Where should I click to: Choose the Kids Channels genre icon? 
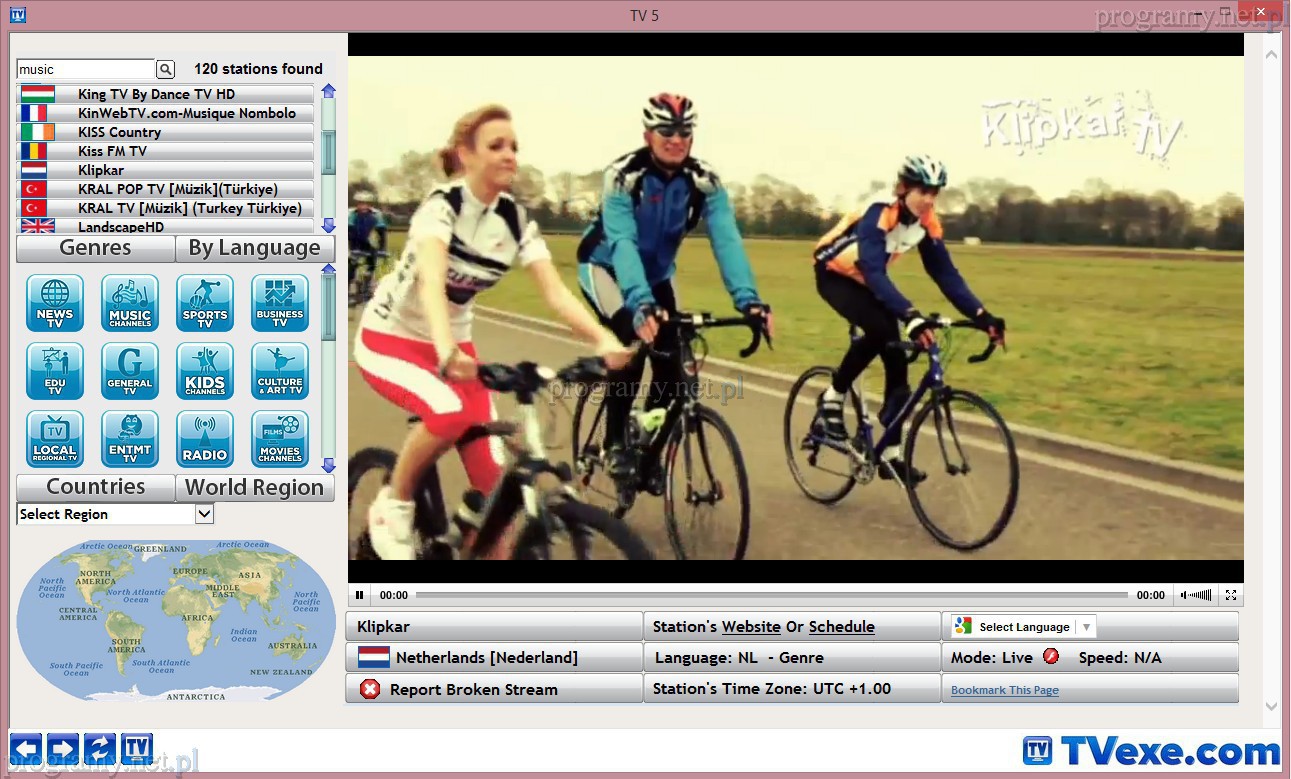(205, 371)
